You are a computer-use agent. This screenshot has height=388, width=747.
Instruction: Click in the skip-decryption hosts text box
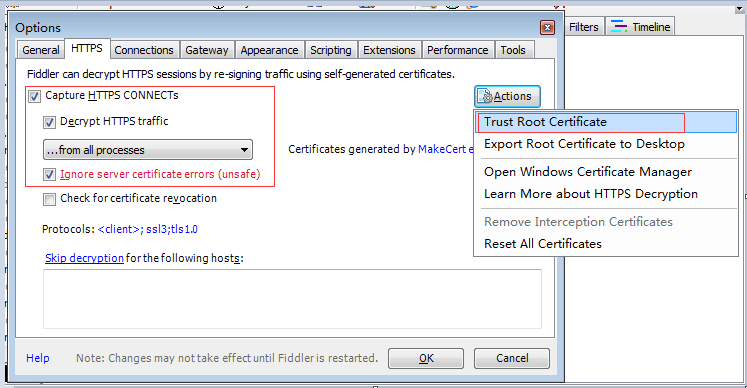[x=292, y=299]
